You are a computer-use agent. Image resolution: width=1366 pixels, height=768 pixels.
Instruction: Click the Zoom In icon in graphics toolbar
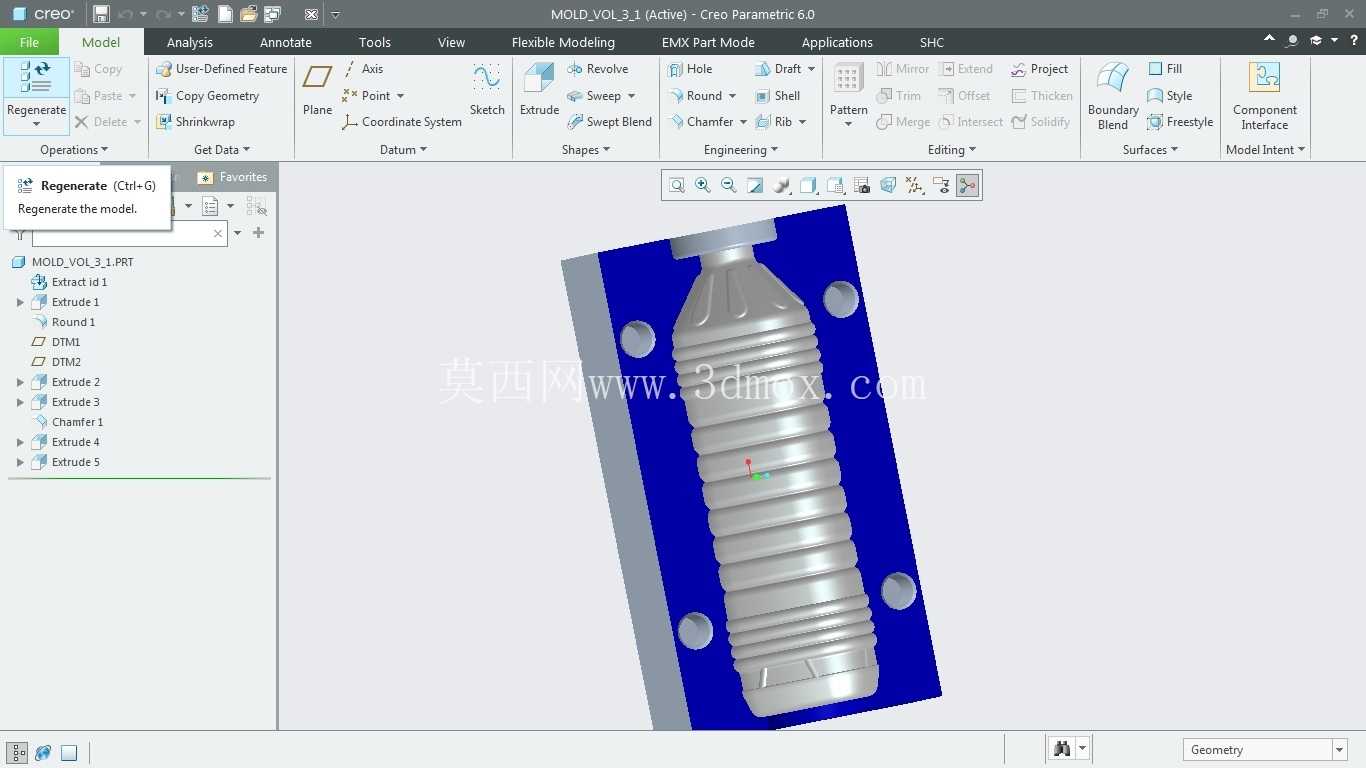click(x=703, y=185)
